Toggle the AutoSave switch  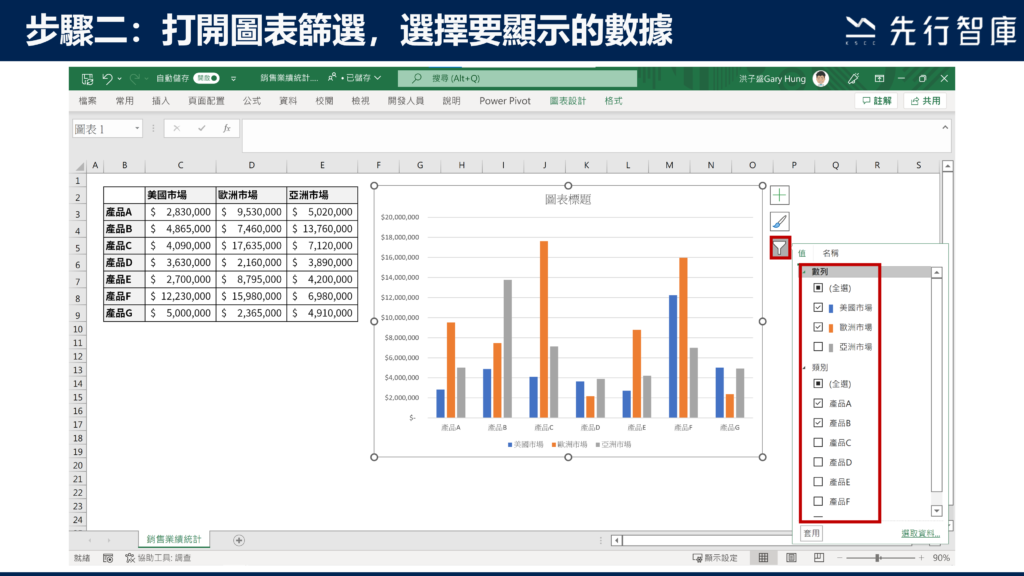tap(206, 78)
